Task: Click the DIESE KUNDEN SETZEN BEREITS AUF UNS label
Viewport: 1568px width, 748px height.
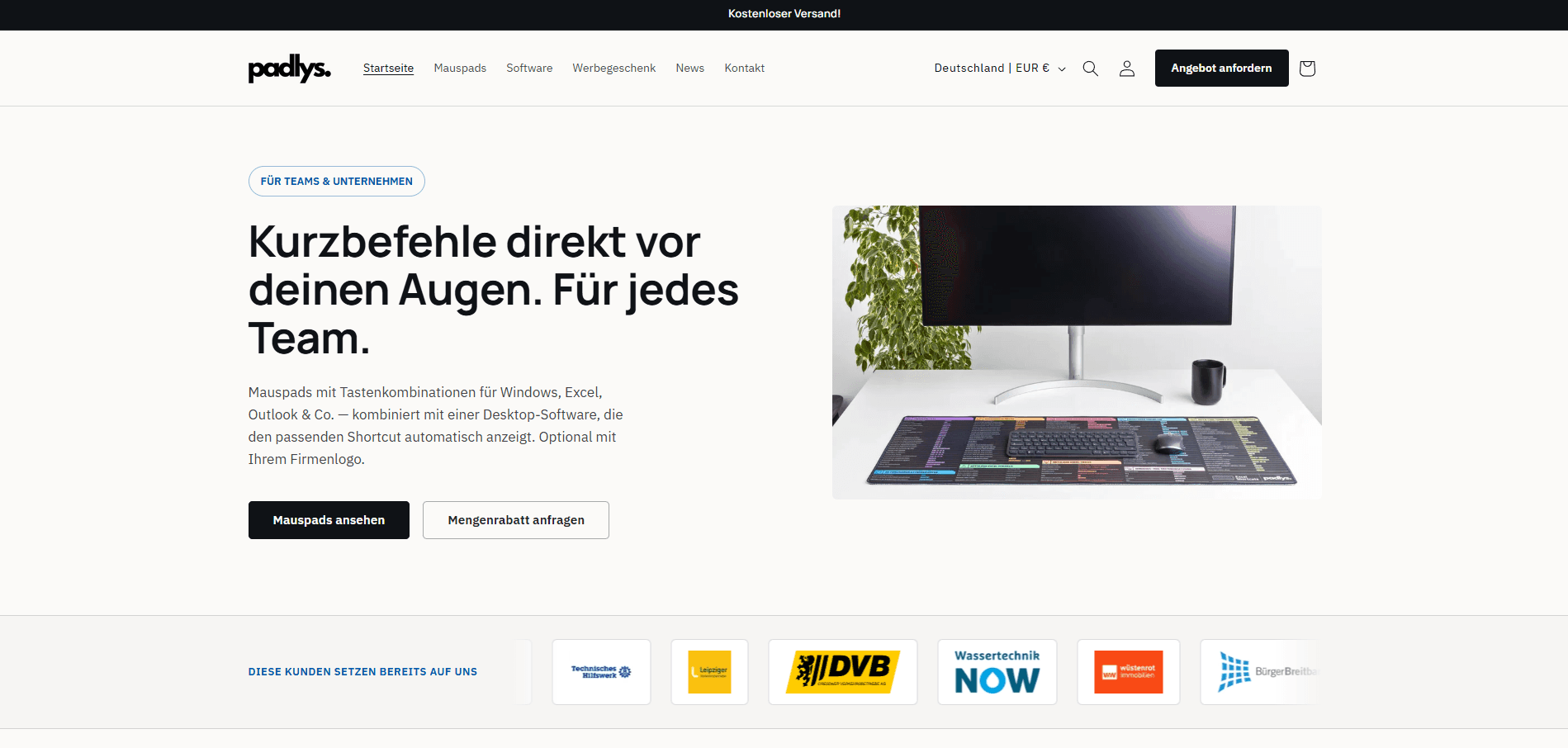Action: (x=362, y=672)
